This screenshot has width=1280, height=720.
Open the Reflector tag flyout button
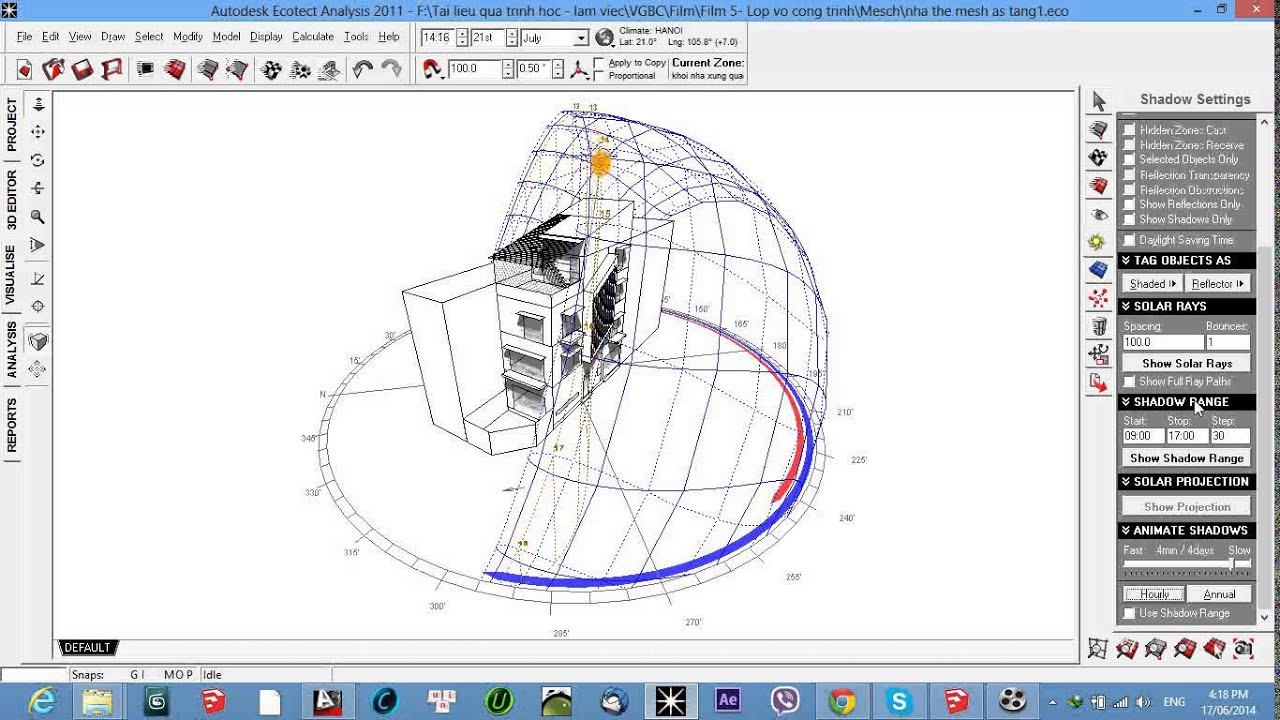pos(1218,284)
